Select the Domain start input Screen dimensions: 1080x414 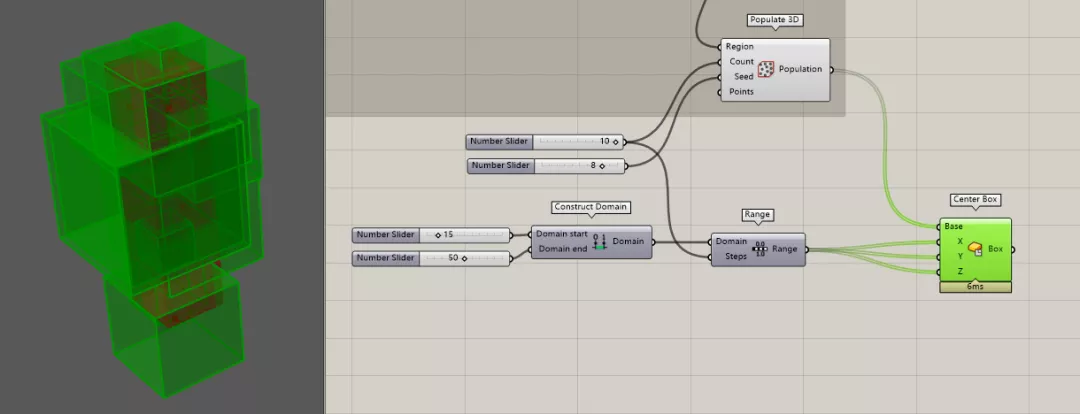click(561, 234)
